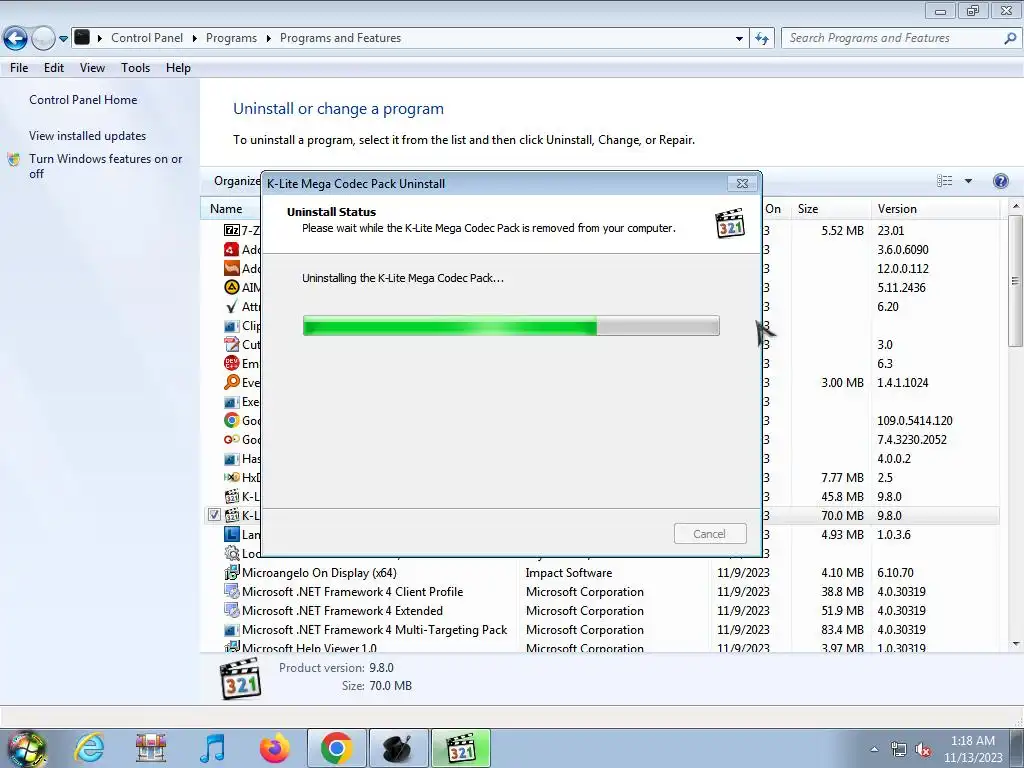Viewport: 1024px width, 768px height.
Task: Open Google Chrome from the taskbar
Action: (x=337, y=748)
